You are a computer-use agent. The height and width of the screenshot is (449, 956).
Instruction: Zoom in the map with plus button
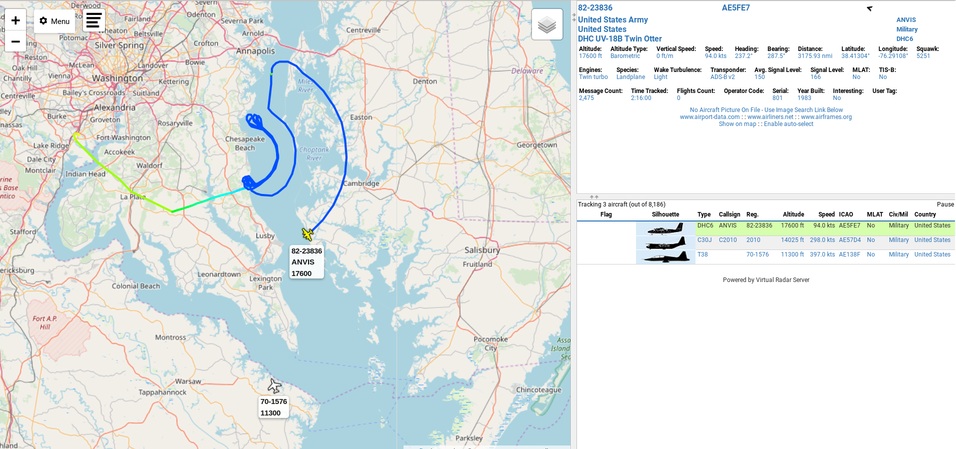[15, 20]
